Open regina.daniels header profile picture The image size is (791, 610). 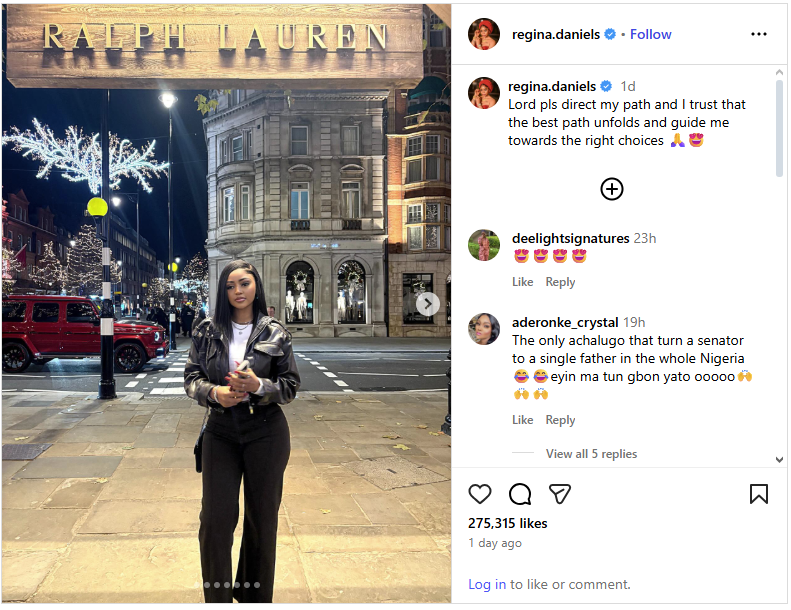click(484, 34)
